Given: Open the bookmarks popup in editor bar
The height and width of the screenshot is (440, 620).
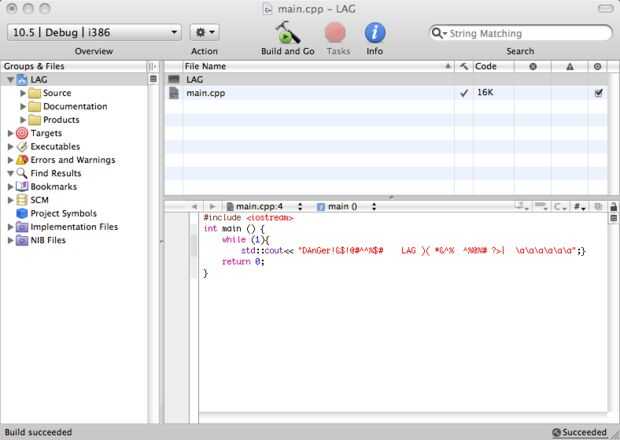Looking at the screenshot, I should (x=522, y=206).
